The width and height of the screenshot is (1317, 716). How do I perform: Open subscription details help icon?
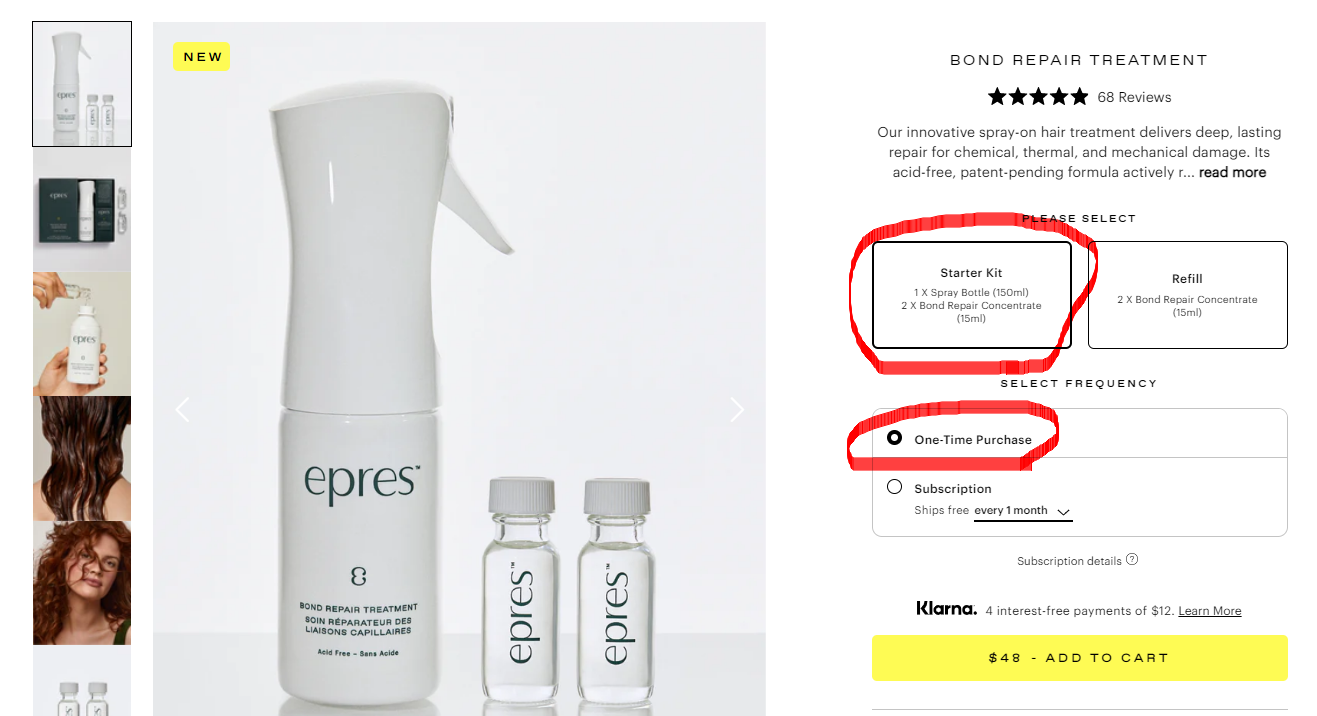(x=1132, y=560)
